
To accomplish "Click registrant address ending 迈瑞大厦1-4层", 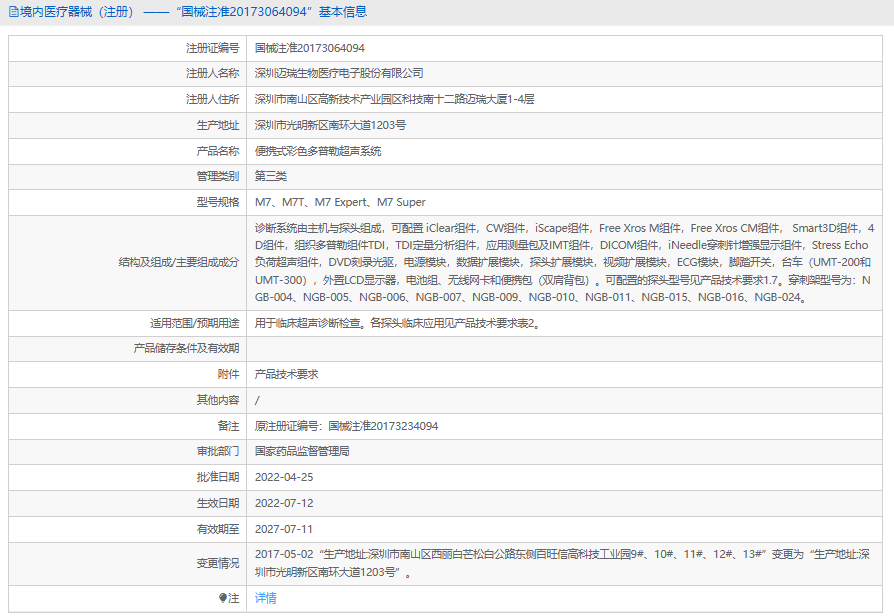I will coord(394,99).
